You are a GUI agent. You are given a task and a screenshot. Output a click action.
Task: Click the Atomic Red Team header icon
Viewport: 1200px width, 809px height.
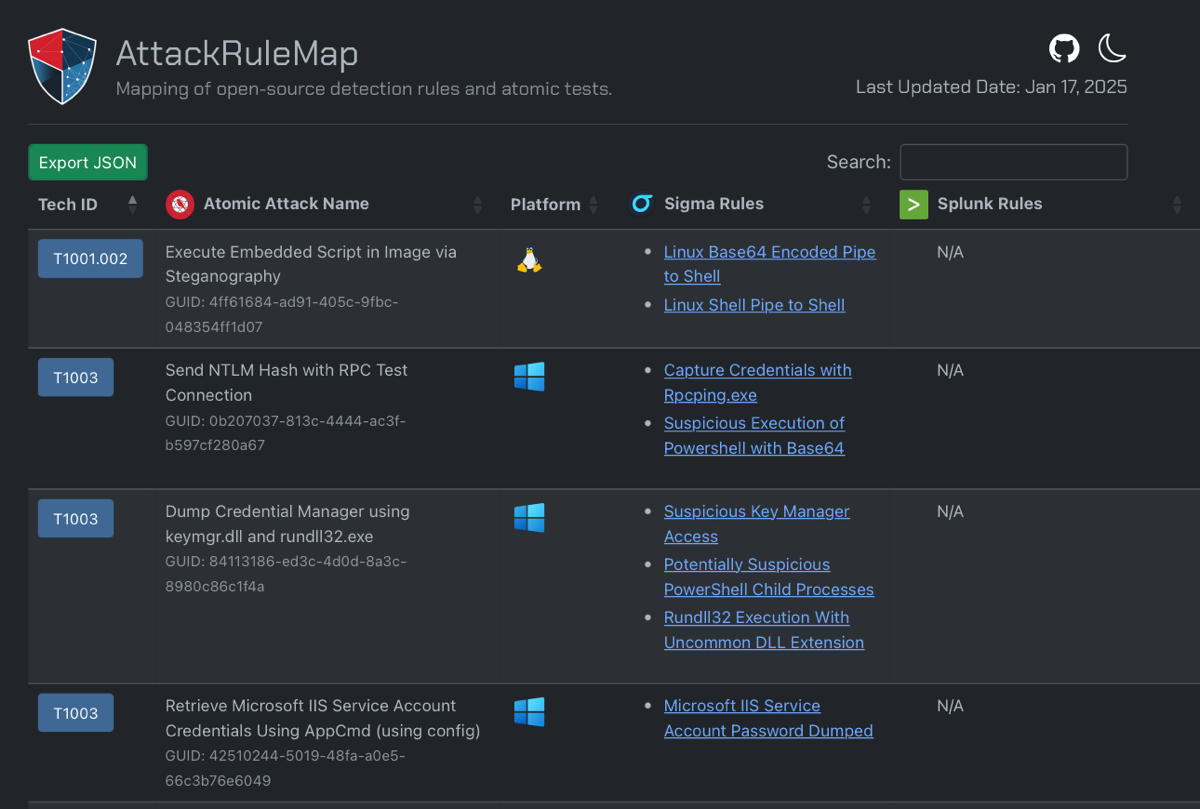(x=180, y=204)
